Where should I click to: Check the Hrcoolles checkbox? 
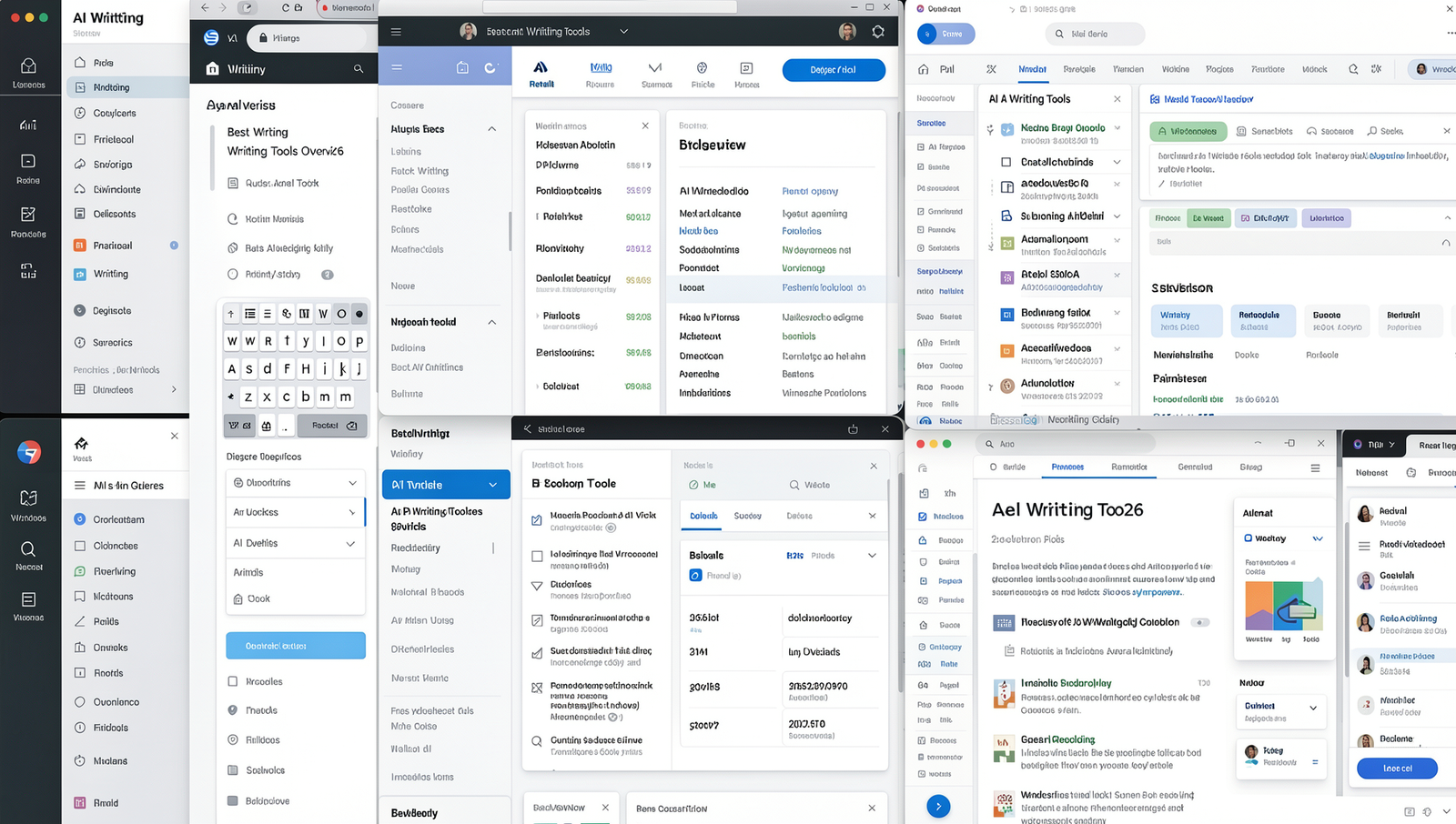[x=232, y=681]
